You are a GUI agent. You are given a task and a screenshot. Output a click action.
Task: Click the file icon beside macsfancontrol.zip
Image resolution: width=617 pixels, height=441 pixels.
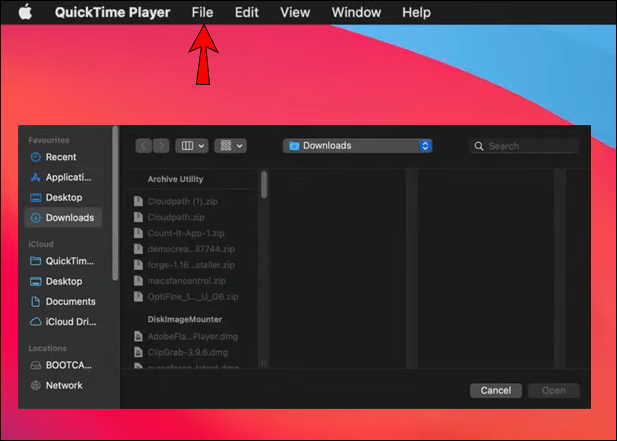138,281
